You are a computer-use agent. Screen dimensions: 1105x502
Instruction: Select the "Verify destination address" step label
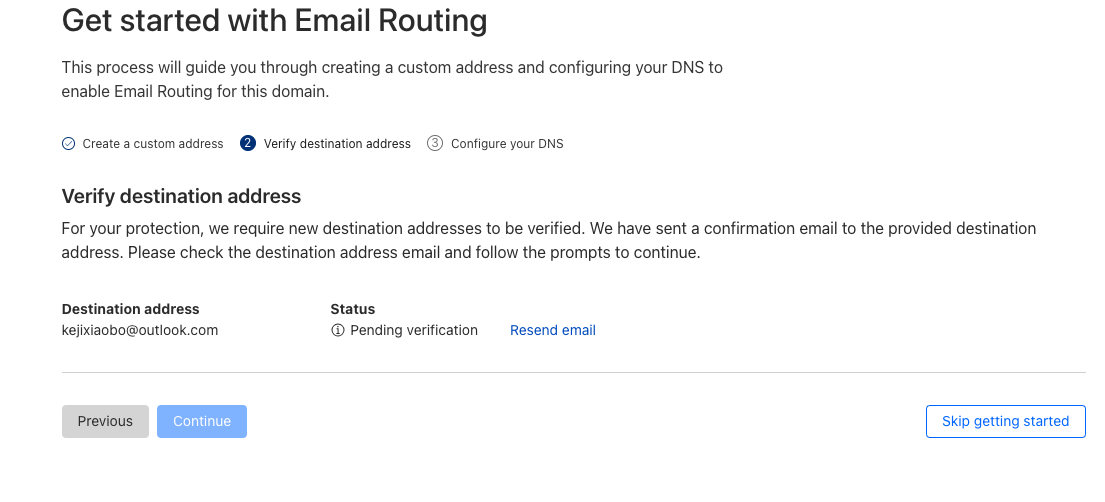(337, 144)
